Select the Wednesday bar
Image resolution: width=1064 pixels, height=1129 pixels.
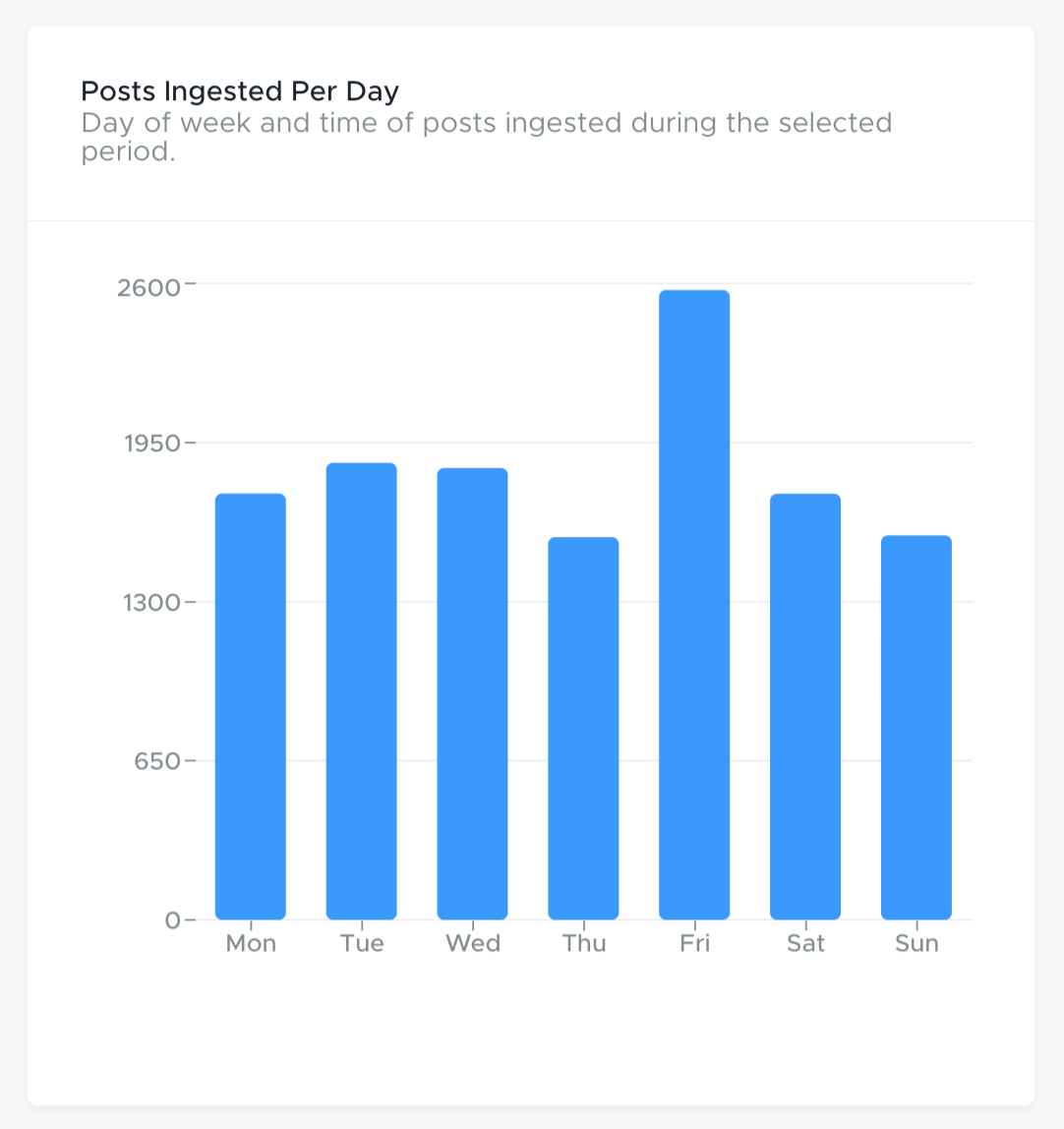tap(472, 693)
